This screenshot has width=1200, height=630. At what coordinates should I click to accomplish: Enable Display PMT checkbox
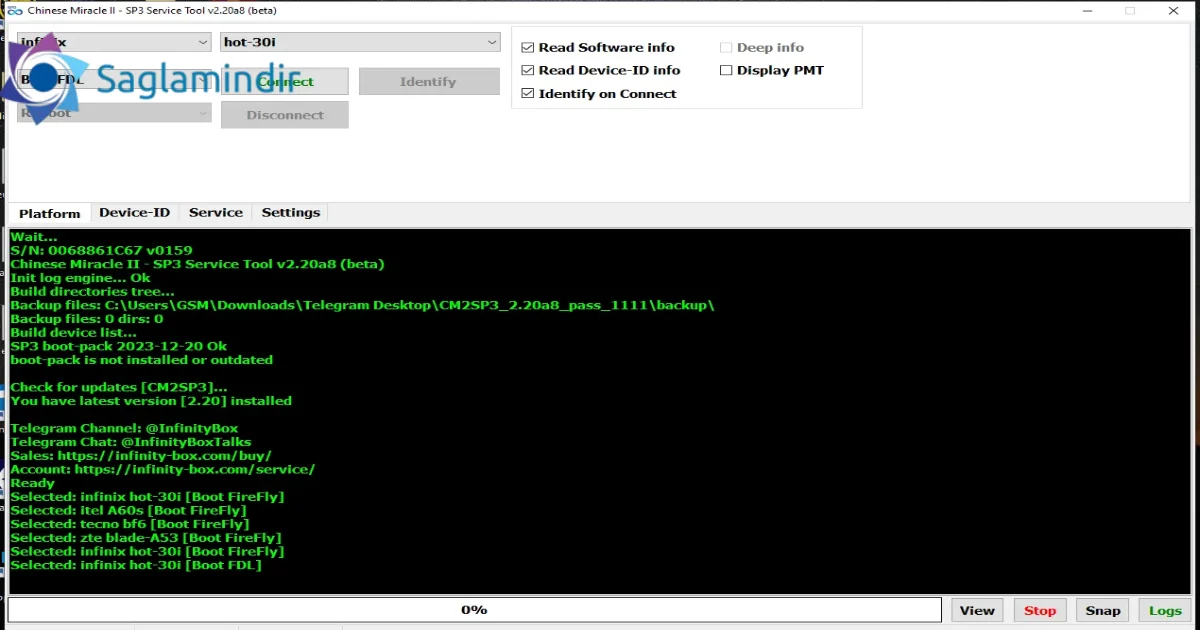(x=726, y=70)
